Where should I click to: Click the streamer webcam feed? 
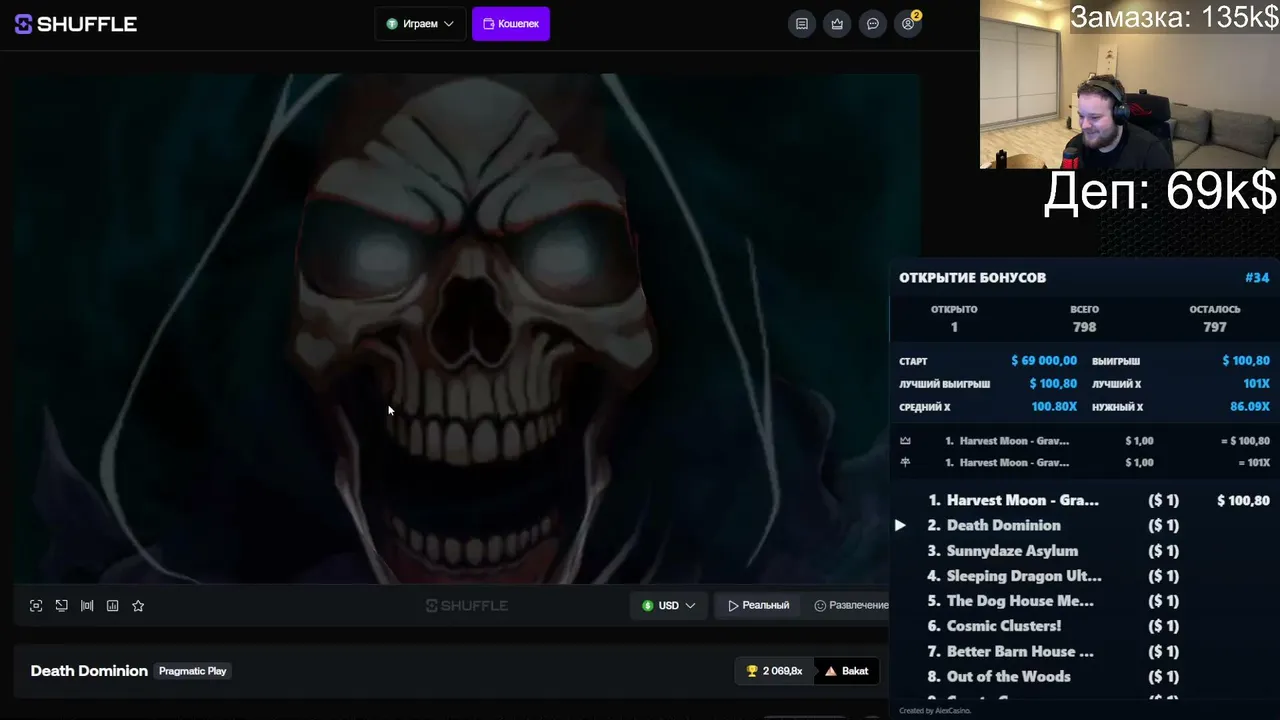[x=1129, y=85]
